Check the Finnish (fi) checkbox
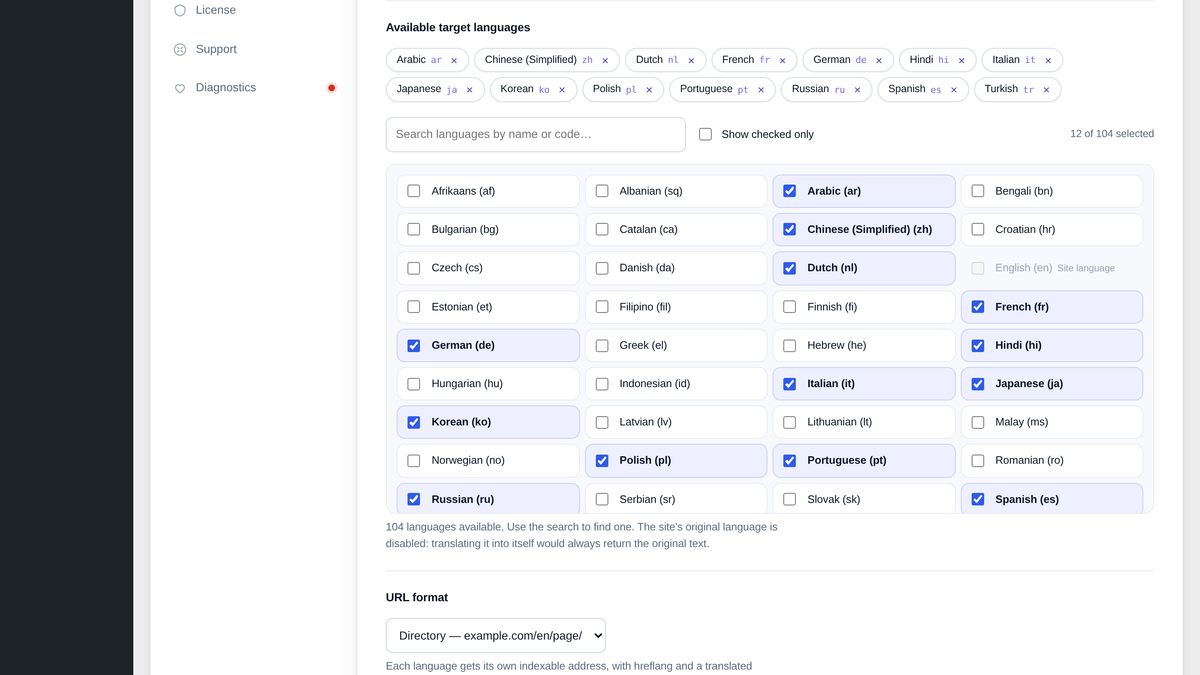 790,307
